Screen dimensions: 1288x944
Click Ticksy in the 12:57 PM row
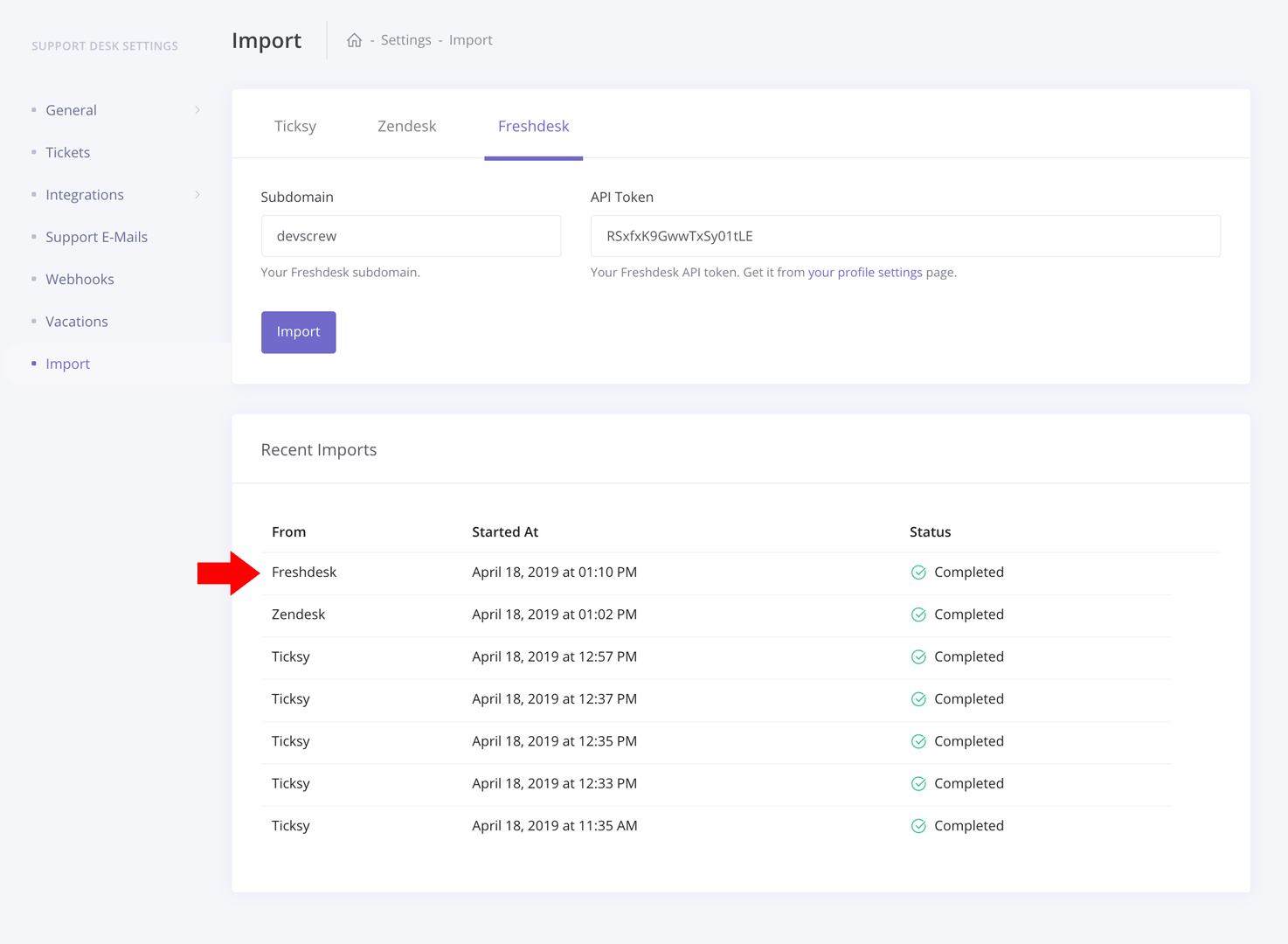click(x=290, y=656)
